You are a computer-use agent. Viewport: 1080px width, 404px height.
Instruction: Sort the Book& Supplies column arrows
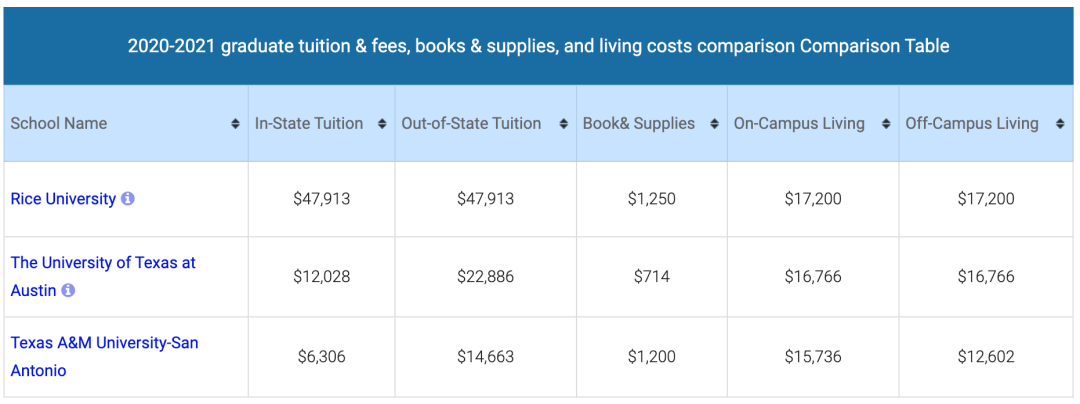click(714, 125)
